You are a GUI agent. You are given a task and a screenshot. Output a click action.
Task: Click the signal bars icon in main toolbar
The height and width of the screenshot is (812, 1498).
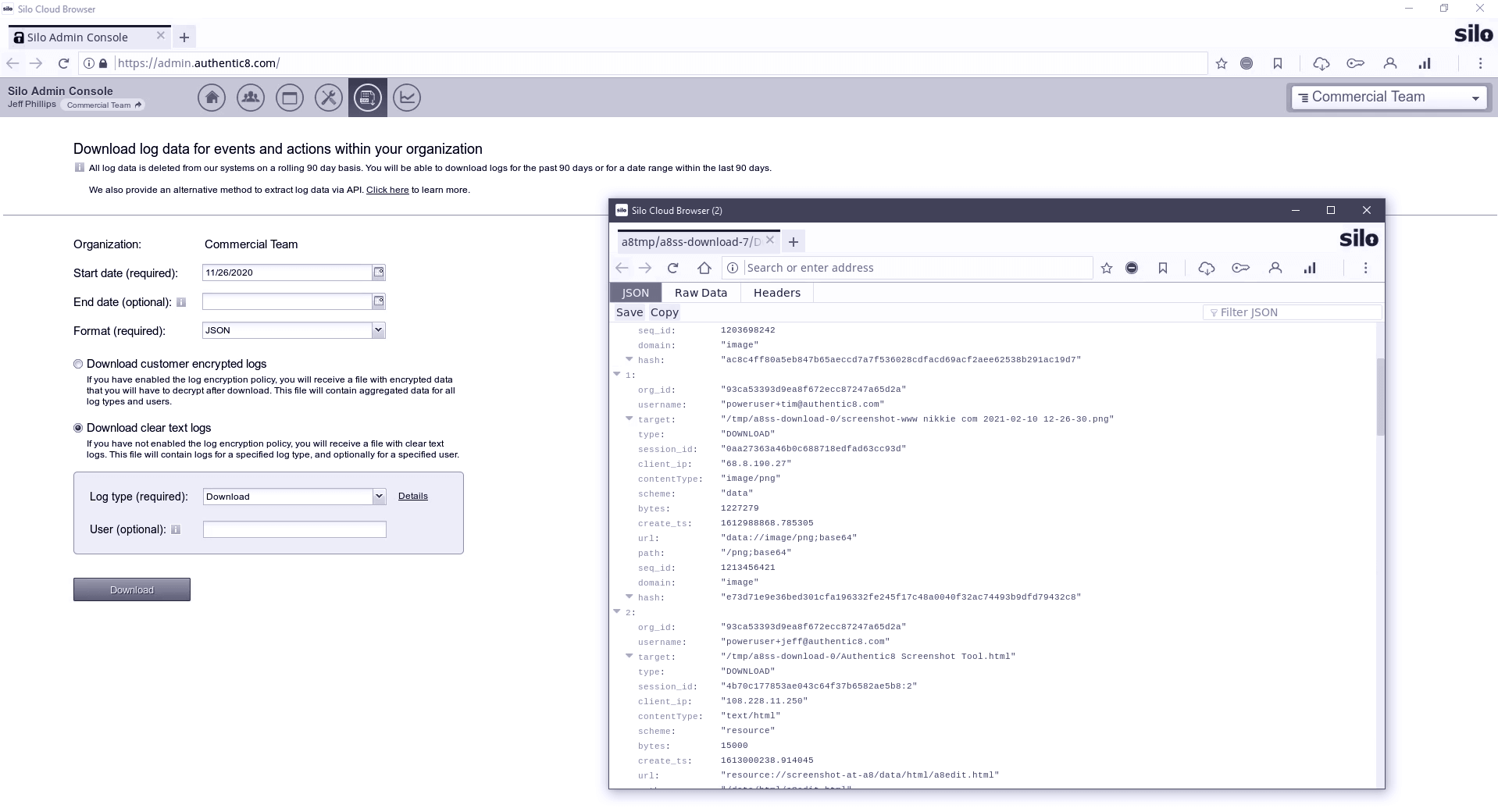pos(1425,63)
